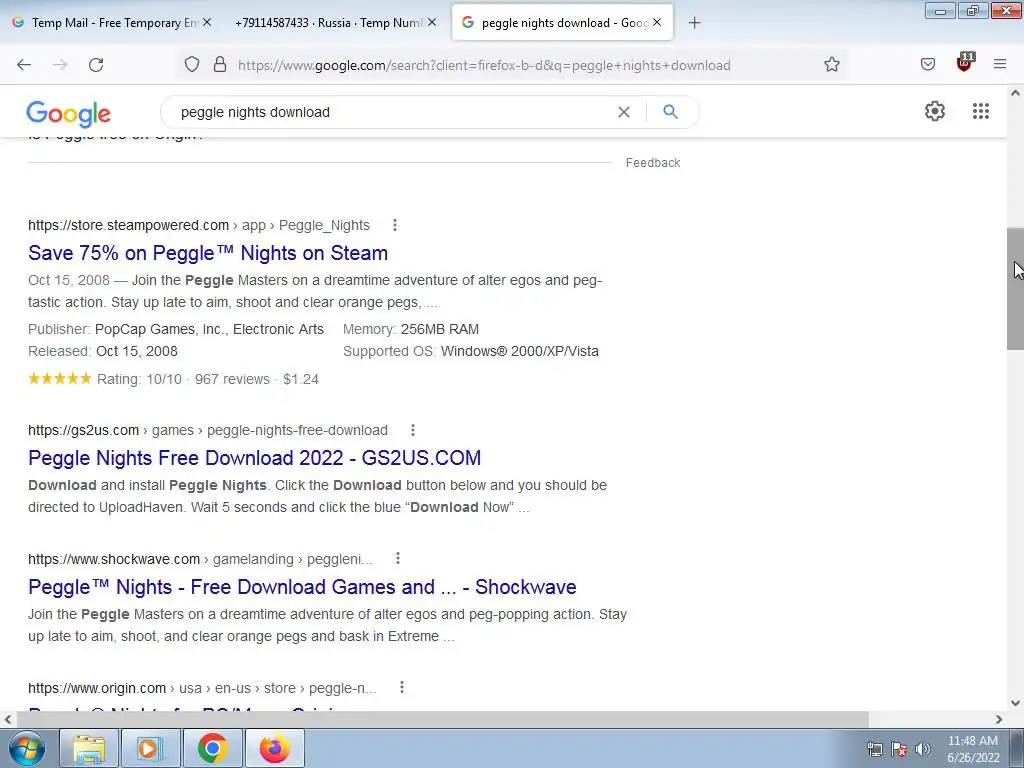Open more options for Origin result
The image size is (1024, 768).
point(402,688)
